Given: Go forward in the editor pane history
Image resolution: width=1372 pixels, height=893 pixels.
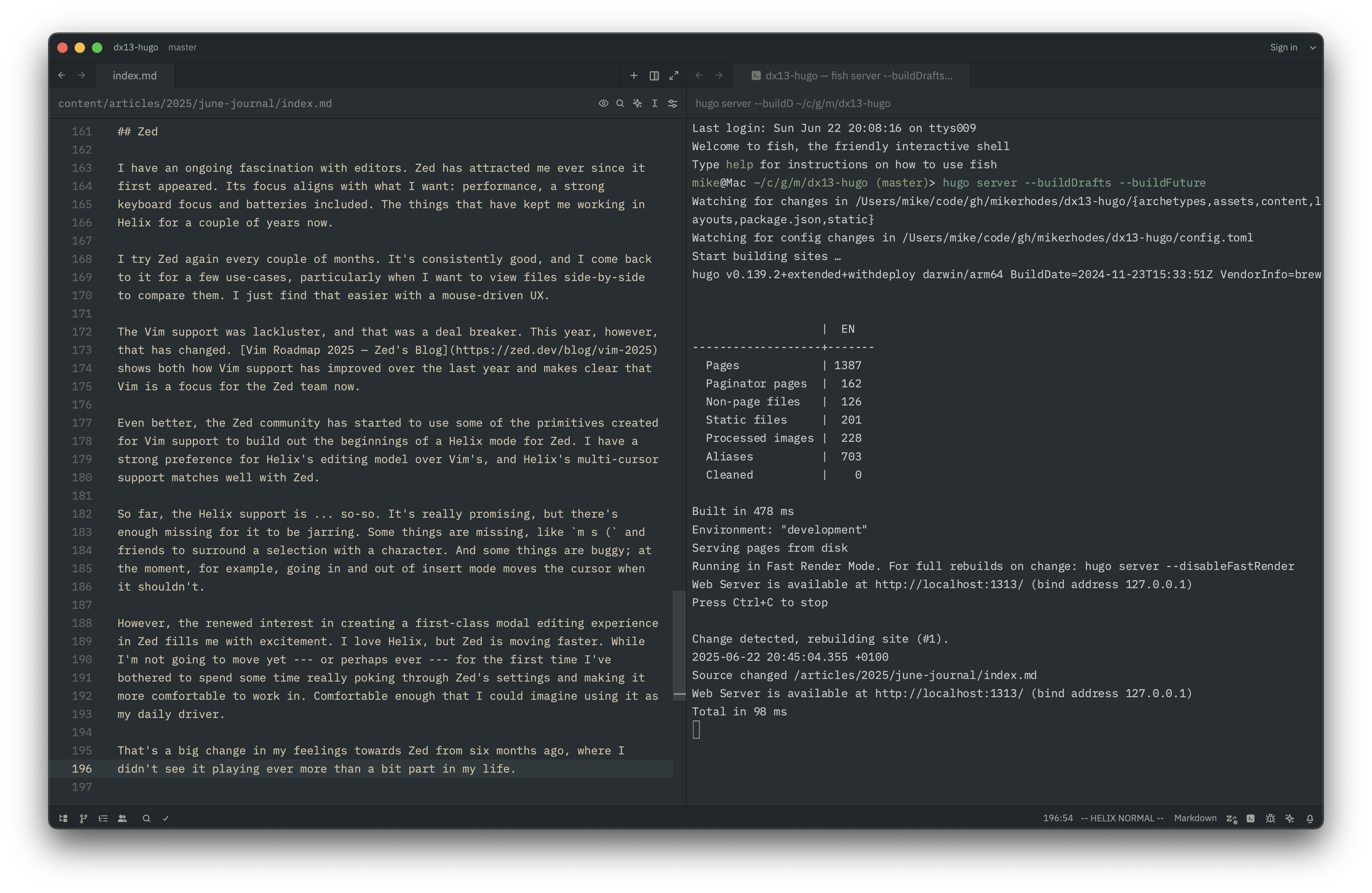Looking at the screenshot, I should [81, 75].
